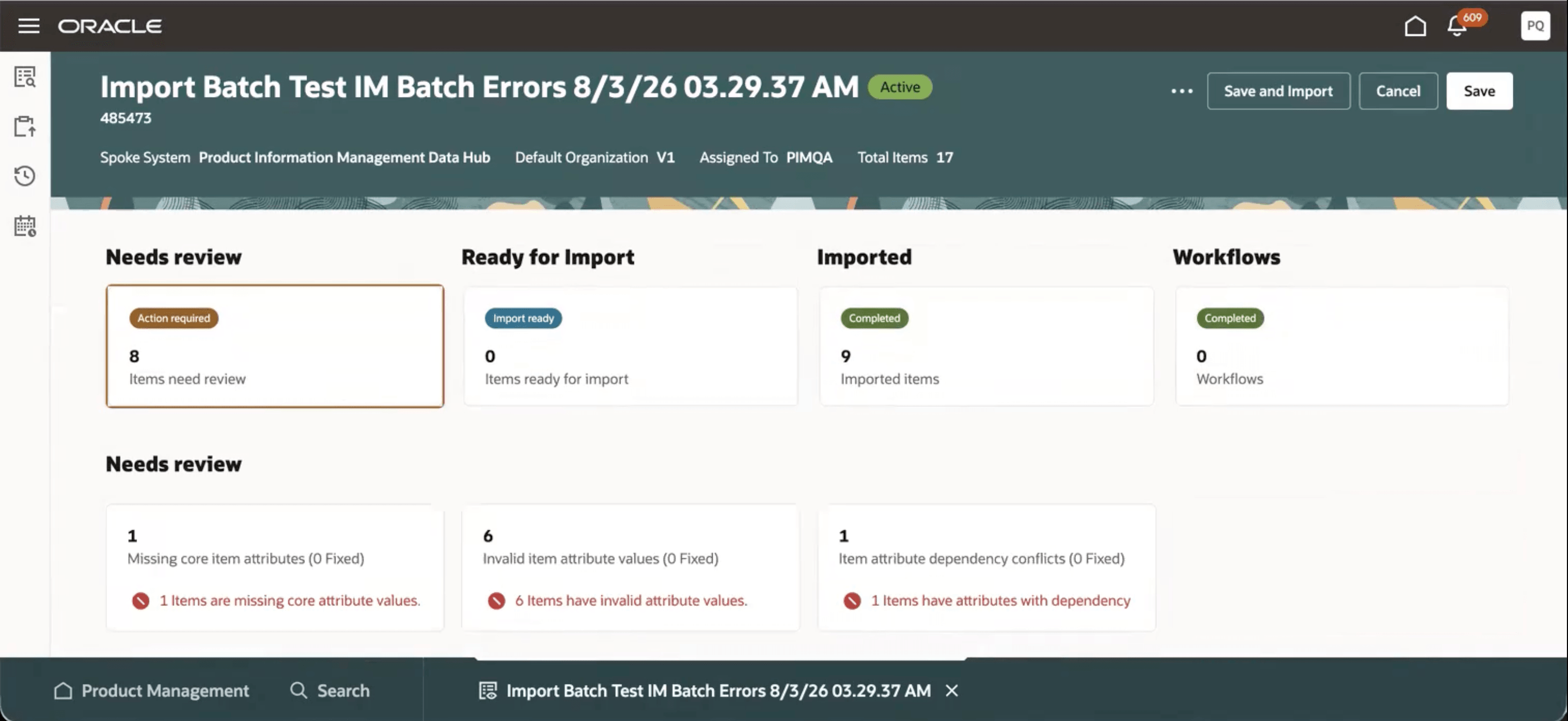Click the Completed badge in Workflows card
1568x721 pixels.
coord(1229,318)
